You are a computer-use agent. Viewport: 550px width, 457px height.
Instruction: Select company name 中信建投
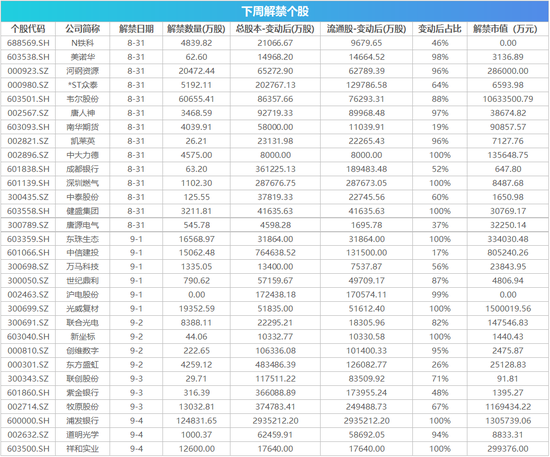[x=82, y=253]
